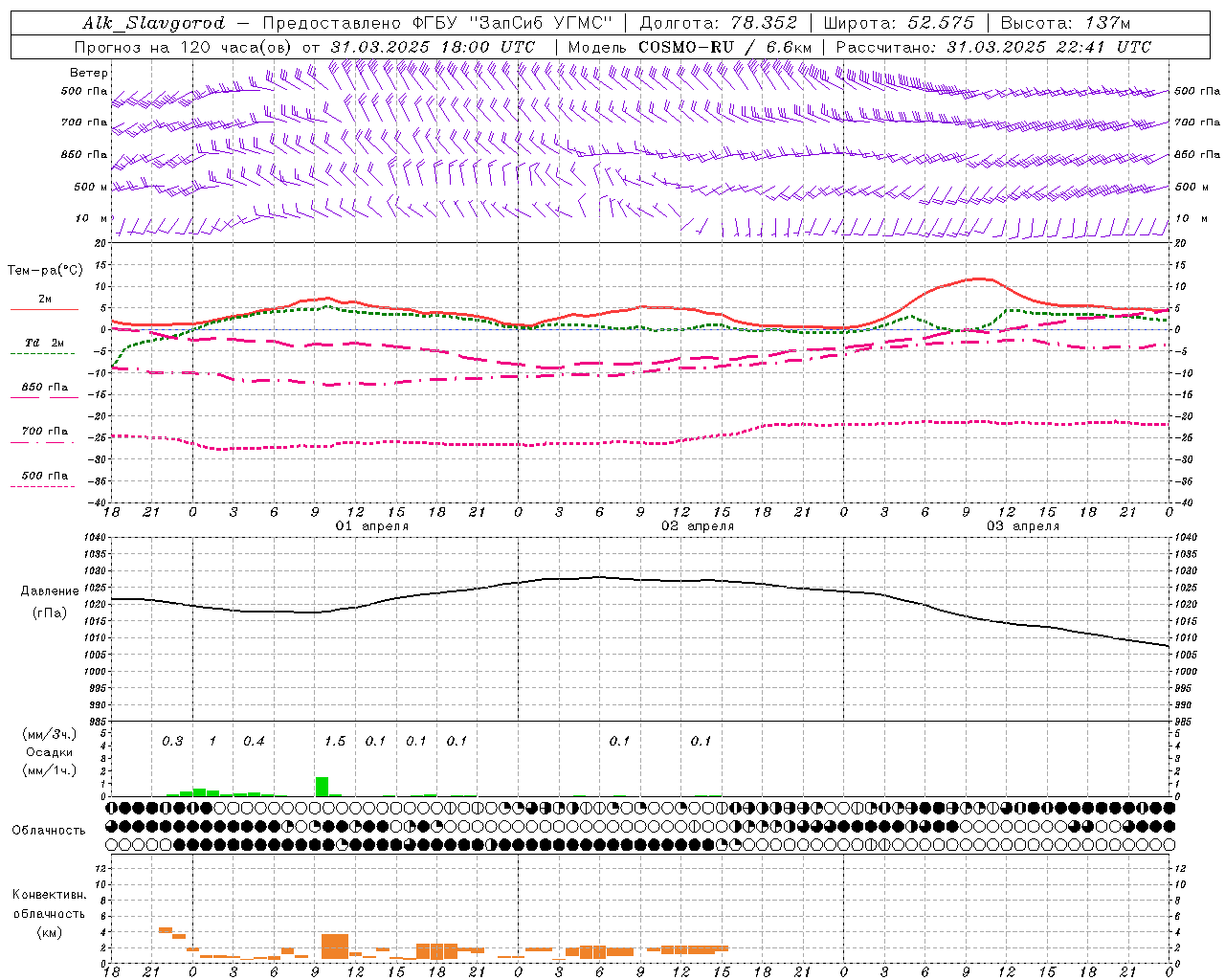
Task: Click the date label 01 апреля
Action: [x=371, y=526]
